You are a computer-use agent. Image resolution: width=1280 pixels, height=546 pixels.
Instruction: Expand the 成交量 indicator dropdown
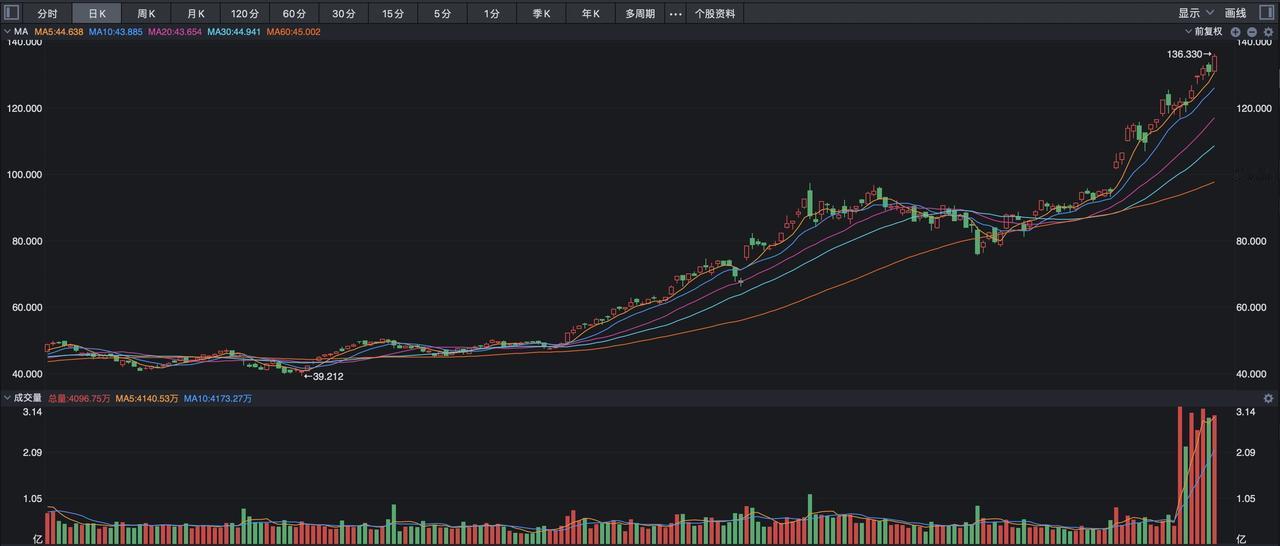coord(22,398)
